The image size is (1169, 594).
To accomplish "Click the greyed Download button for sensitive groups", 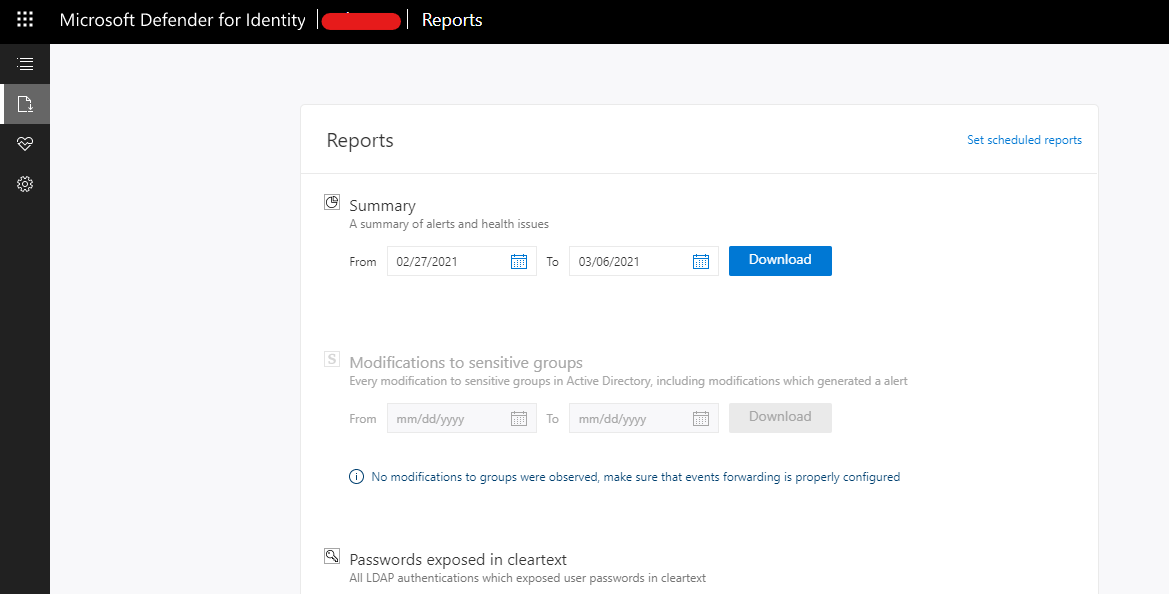I will pos(780,417).
